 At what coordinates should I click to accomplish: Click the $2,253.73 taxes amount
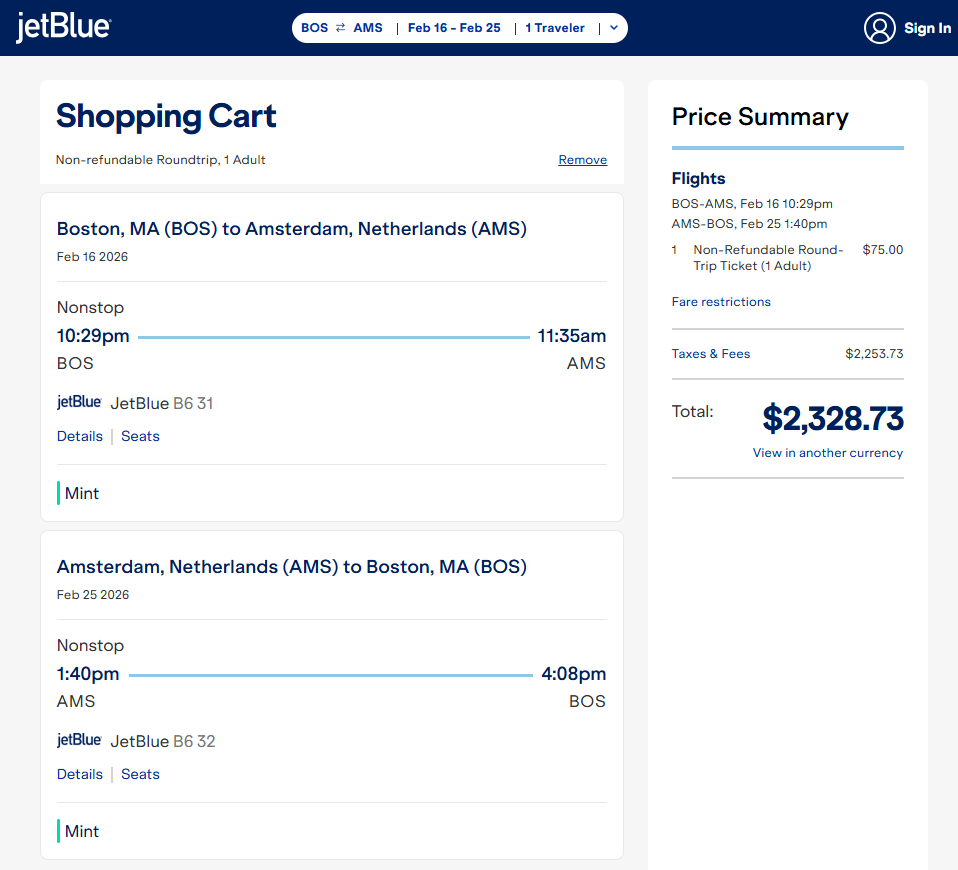pyautogui.click(x=874, y=354)
